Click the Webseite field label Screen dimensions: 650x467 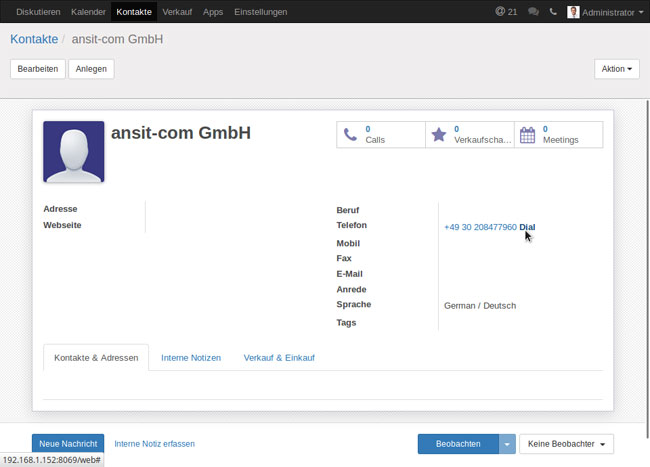pos(62,225)
